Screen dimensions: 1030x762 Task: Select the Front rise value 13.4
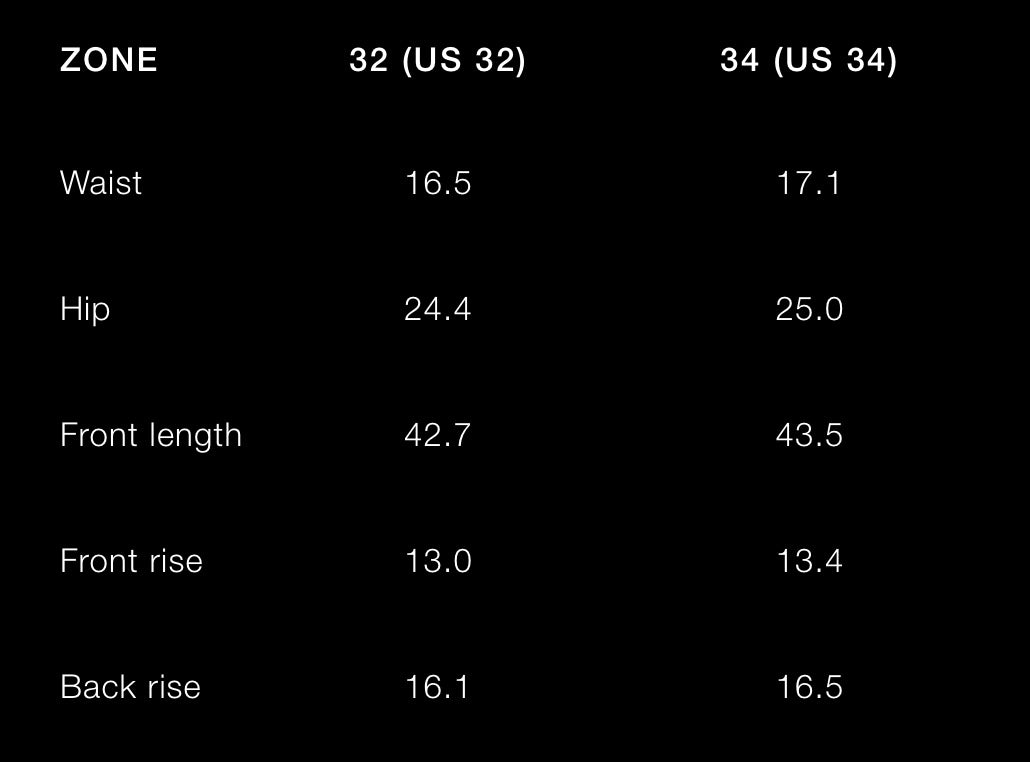tap(808, 561)
